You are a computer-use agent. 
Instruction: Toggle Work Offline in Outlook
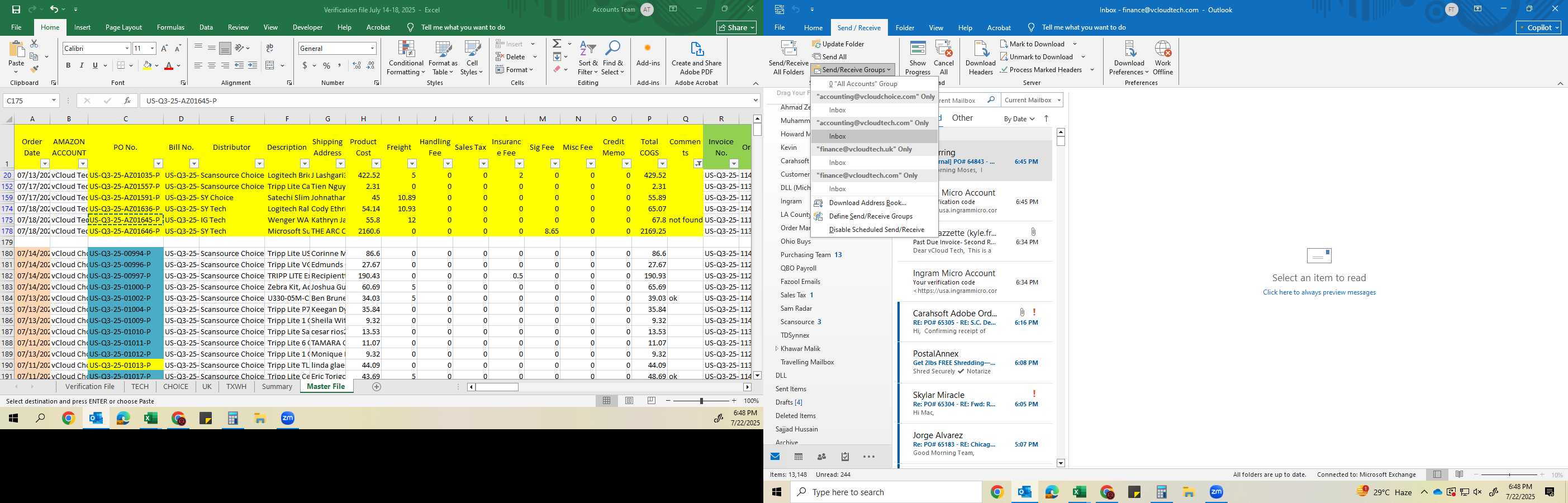tap(1163, 58)
